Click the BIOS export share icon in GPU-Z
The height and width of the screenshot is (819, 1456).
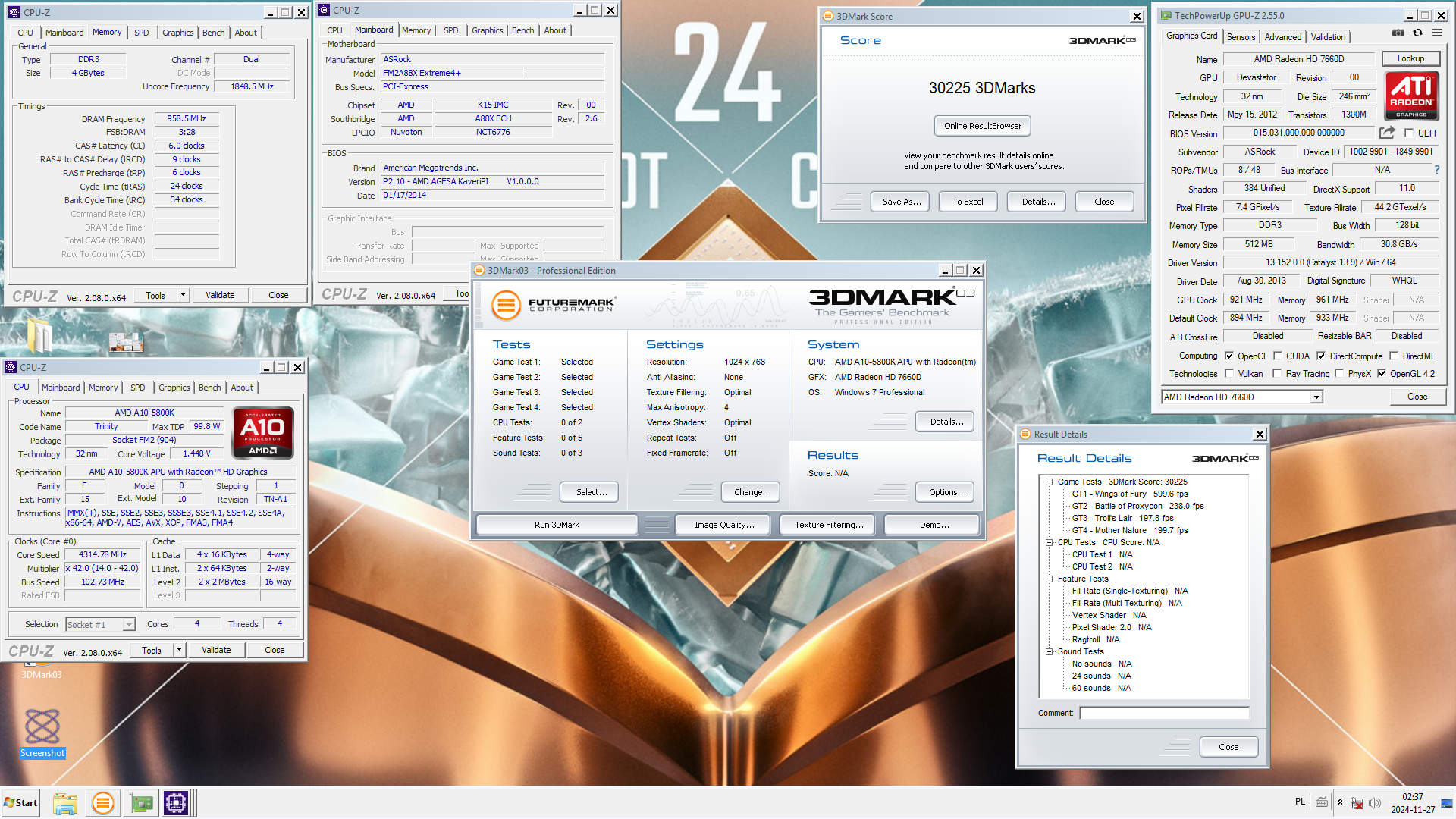pos(1387,133)
